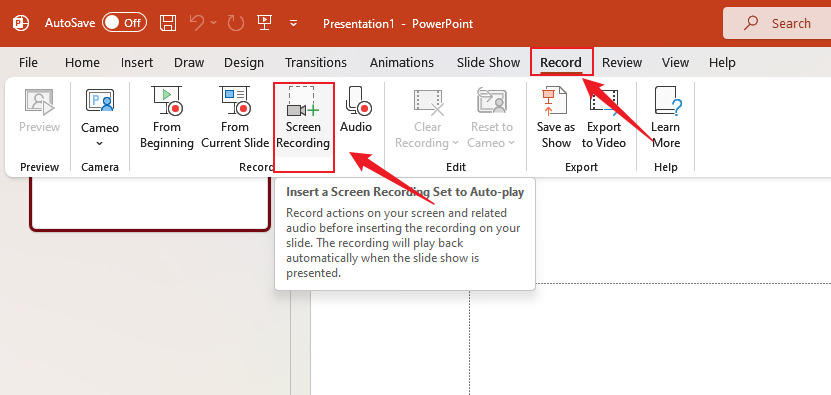Expand the Cameo dropdown chevron
Viewport: 831px width, 395px height.
[x=100, y=143]
